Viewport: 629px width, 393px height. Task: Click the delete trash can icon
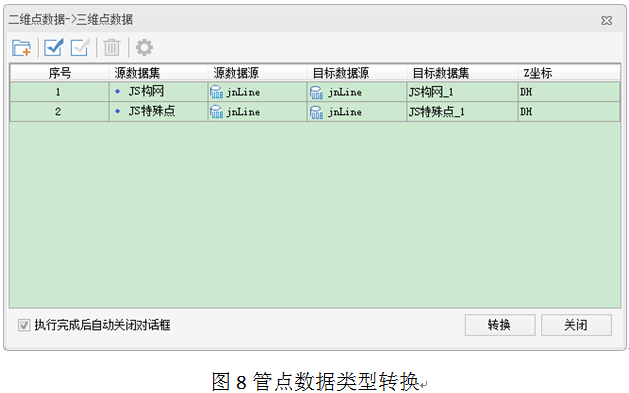[112, 47]
